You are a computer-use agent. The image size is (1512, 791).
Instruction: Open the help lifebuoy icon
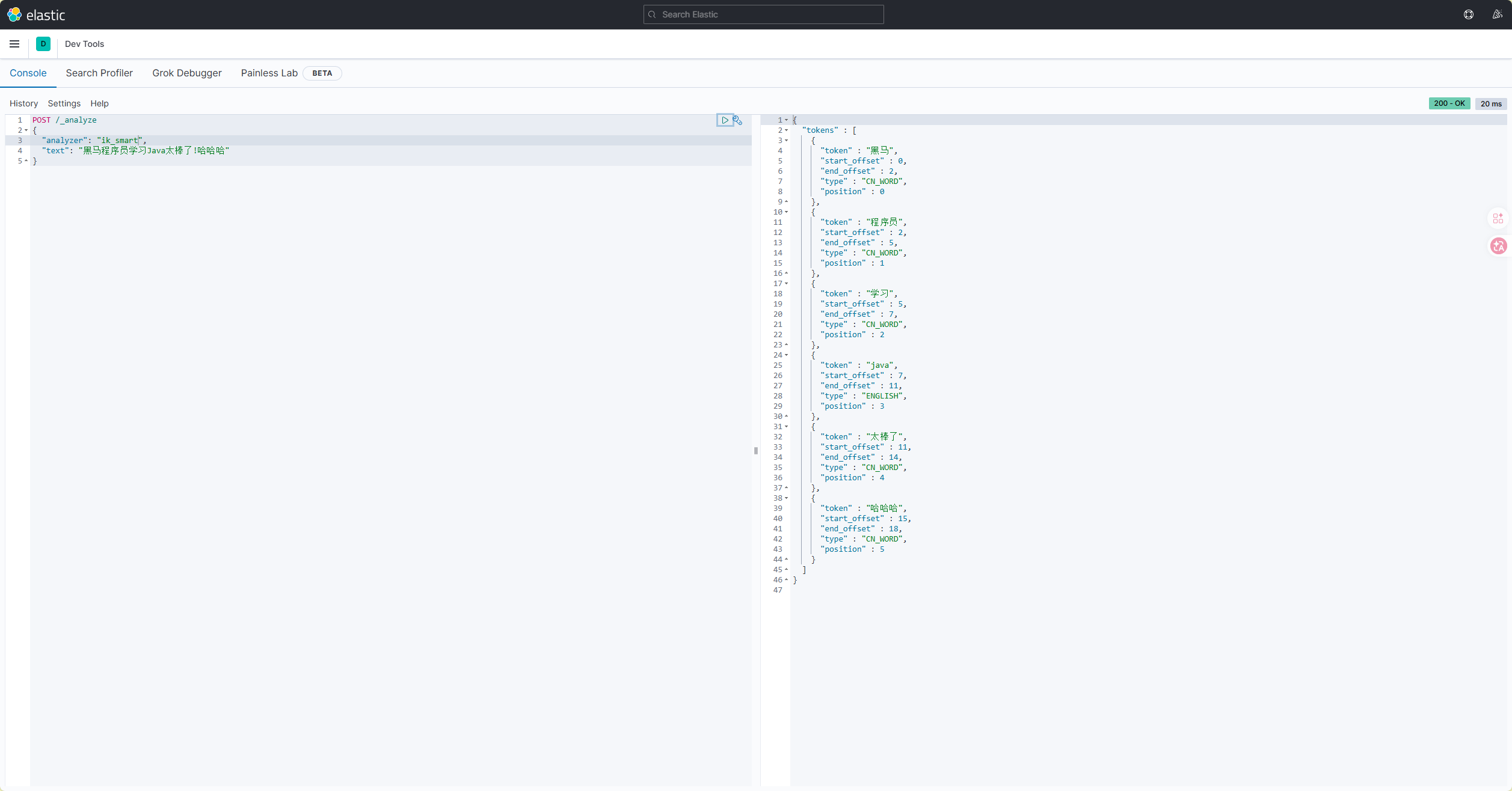click(1468, 14)
